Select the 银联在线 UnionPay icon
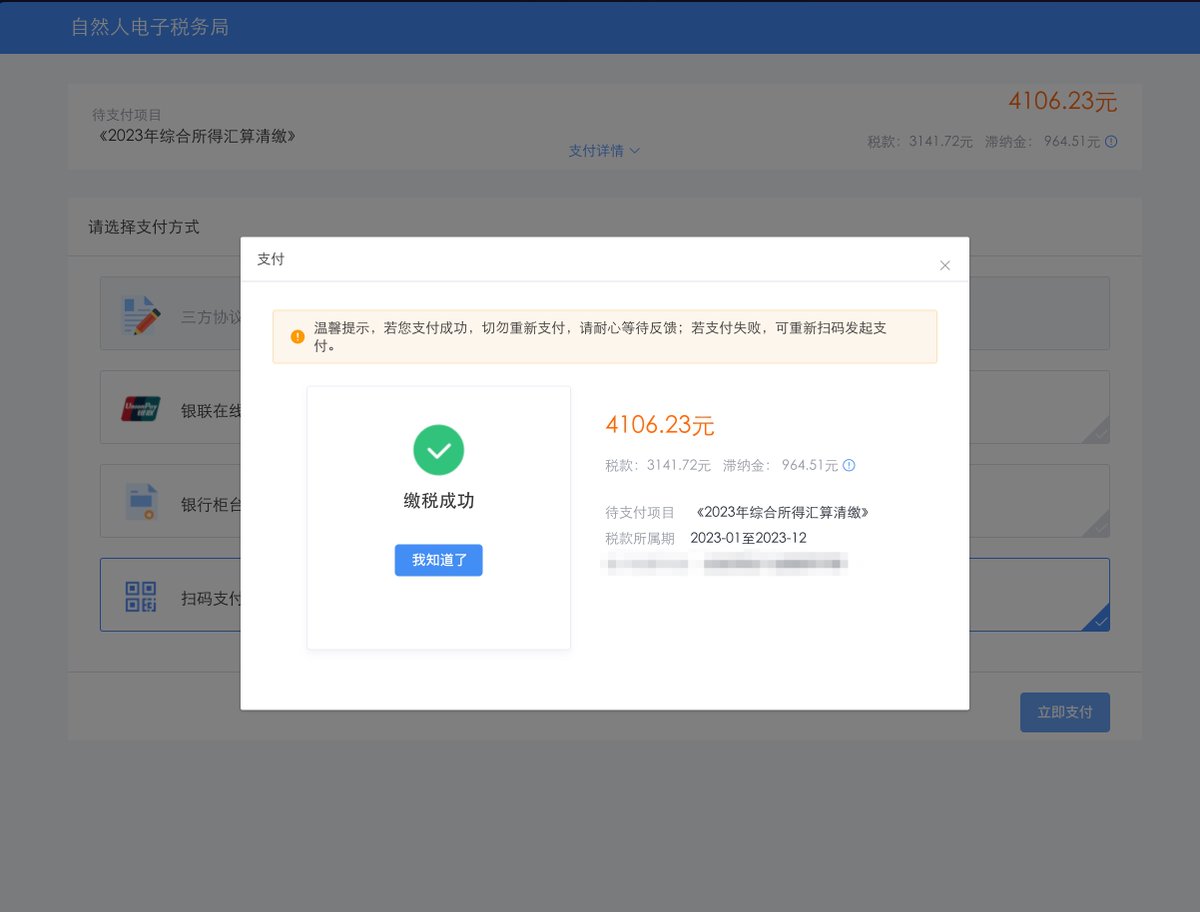Viewport: 1200px width, 912px height. click(x=141, y=408)
